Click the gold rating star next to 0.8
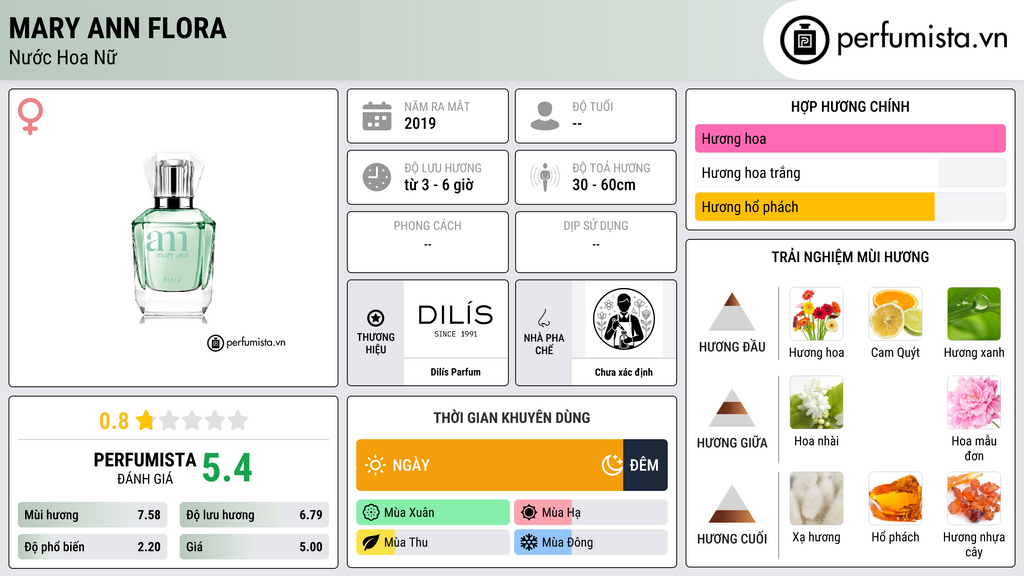 [146, 420]
